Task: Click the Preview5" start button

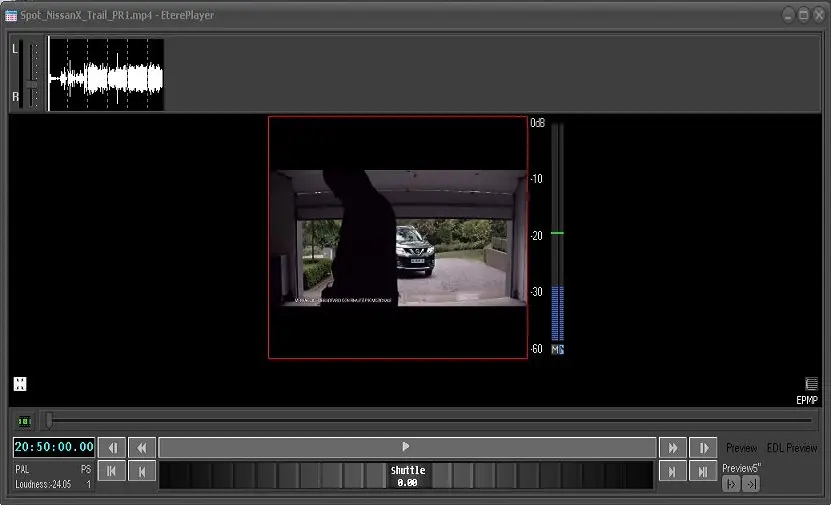Action: (x=731, y=485)
